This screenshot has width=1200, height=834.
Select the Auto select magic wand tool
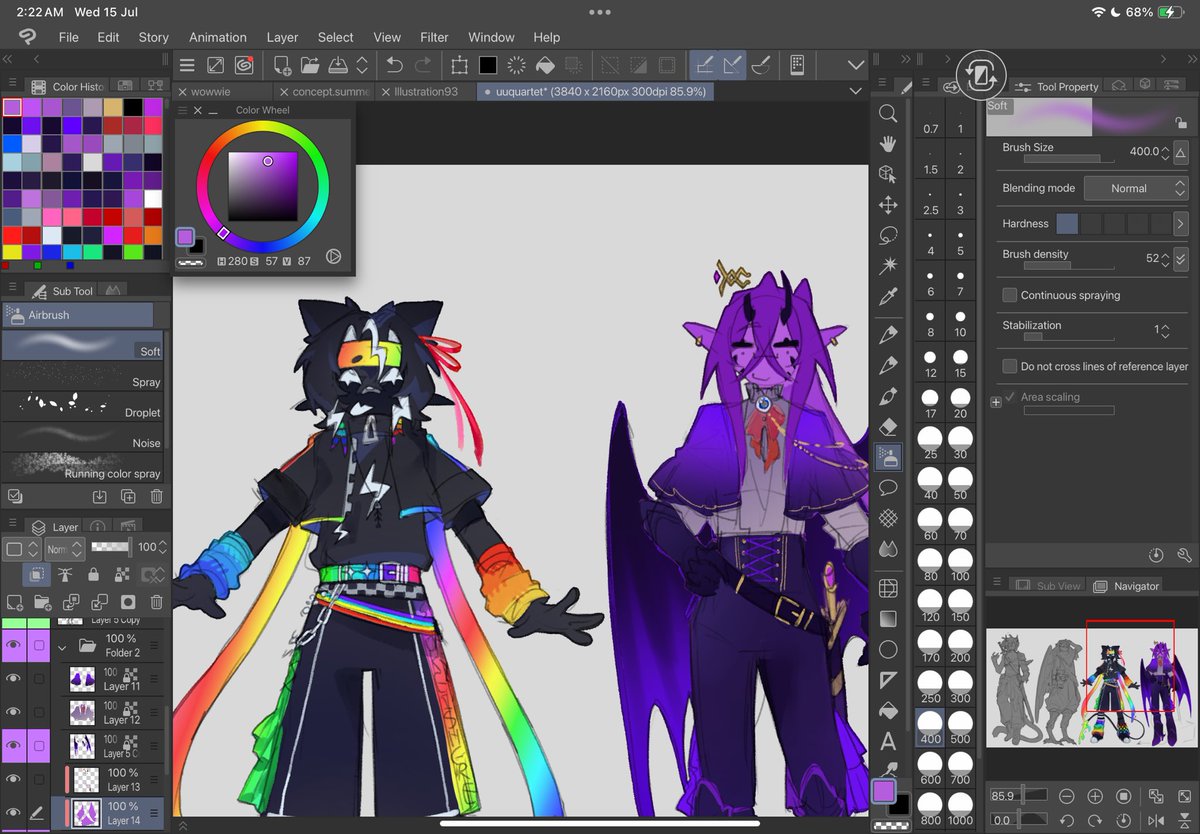pos(887,266)
